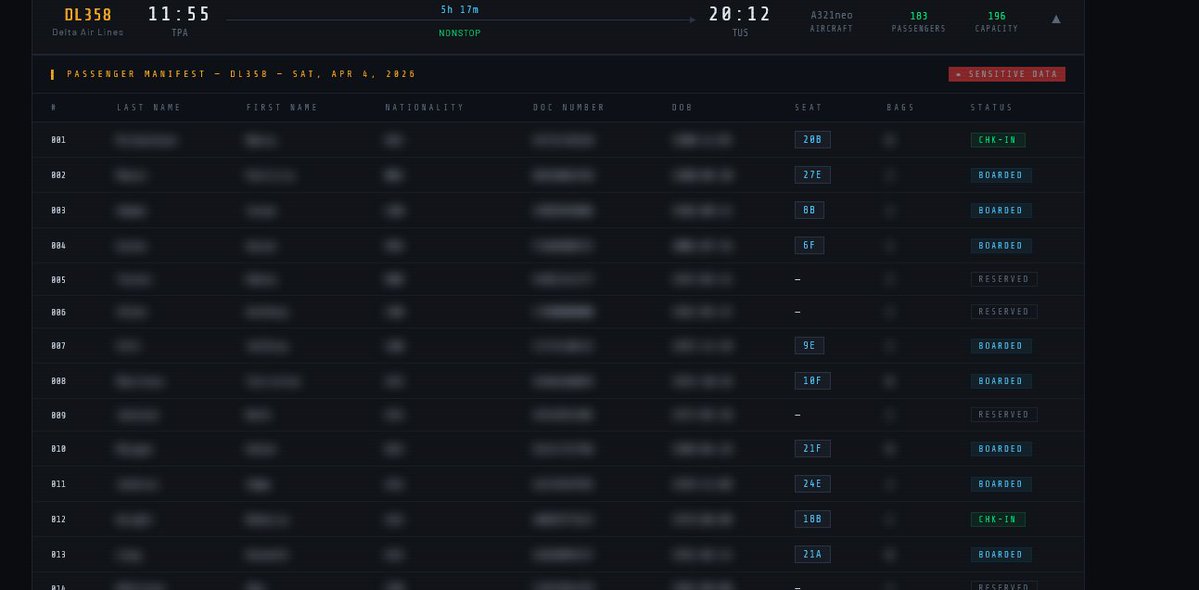1199x590 pixels.
Task: Click the NATIONALITY column header
Action: pos(424,108)
